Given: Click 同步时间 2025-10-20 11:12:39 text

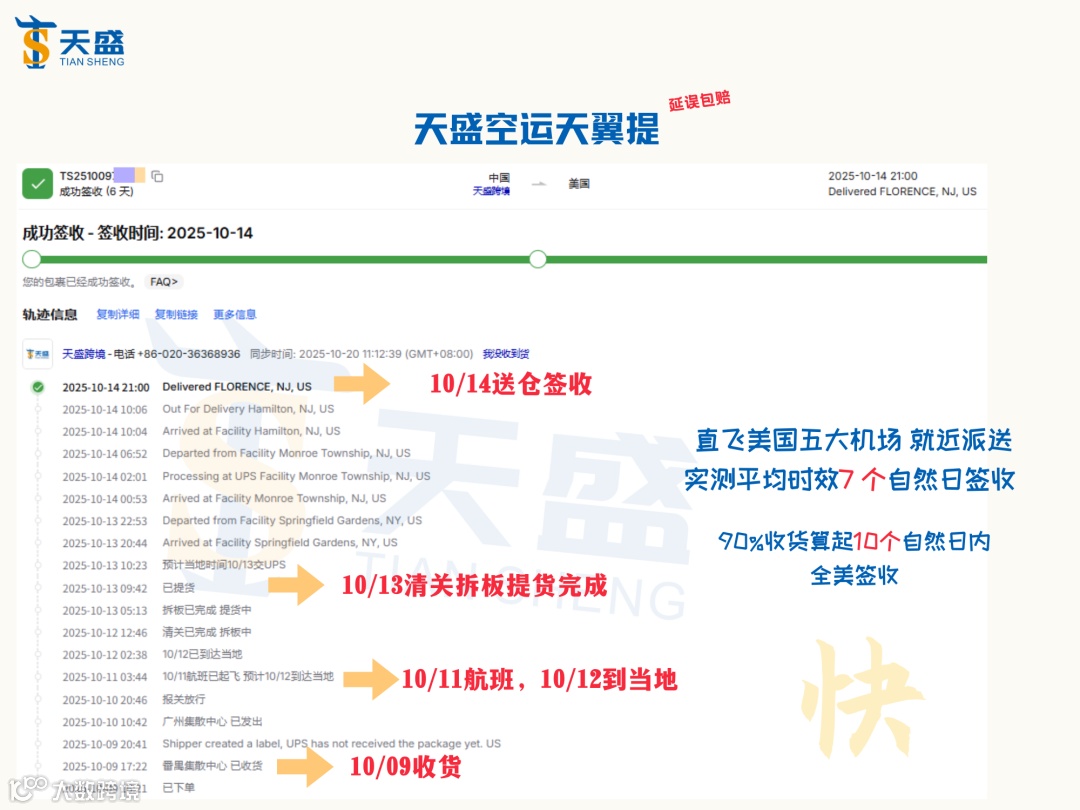Looking at the screenshot, I should (x=362, y=353).
